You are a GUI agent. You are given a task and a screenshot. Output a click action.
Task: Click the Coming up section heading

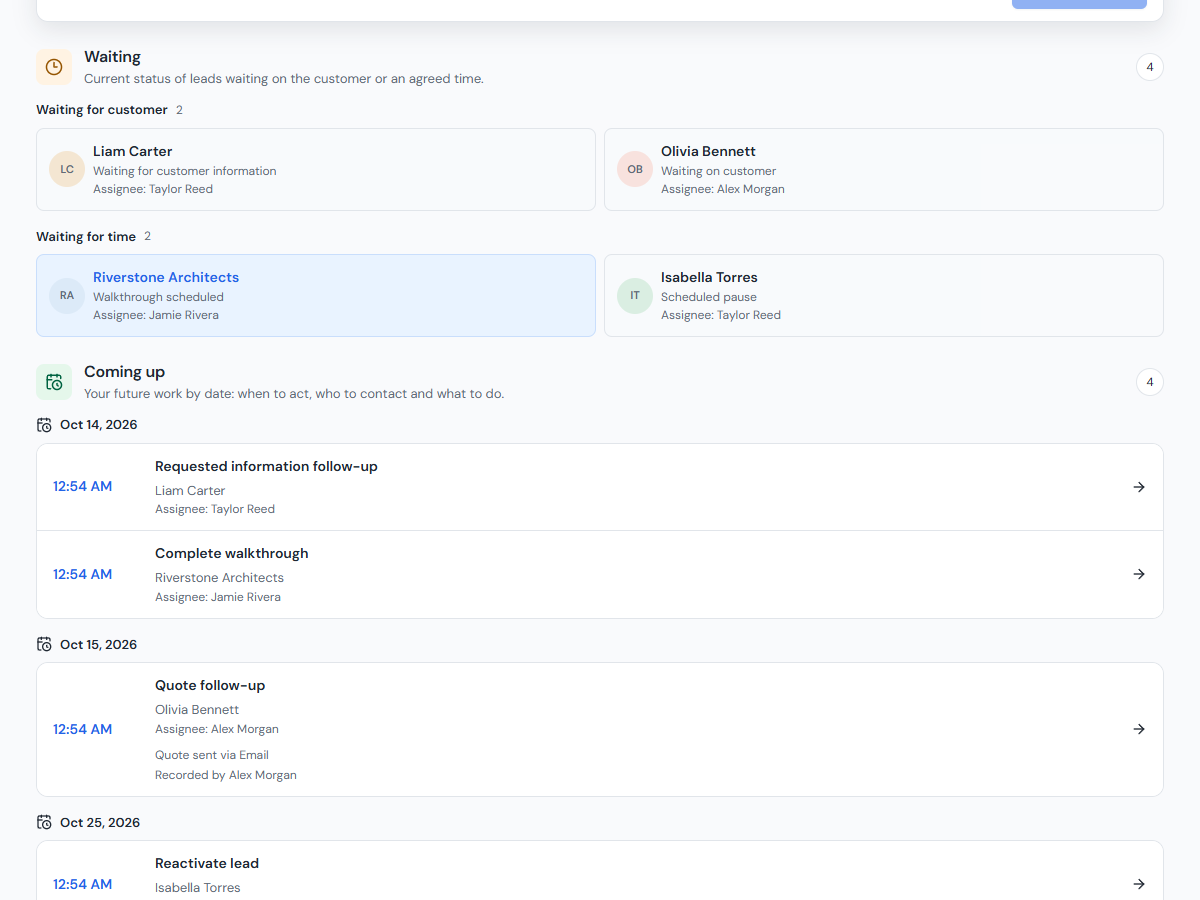point(125,372)
